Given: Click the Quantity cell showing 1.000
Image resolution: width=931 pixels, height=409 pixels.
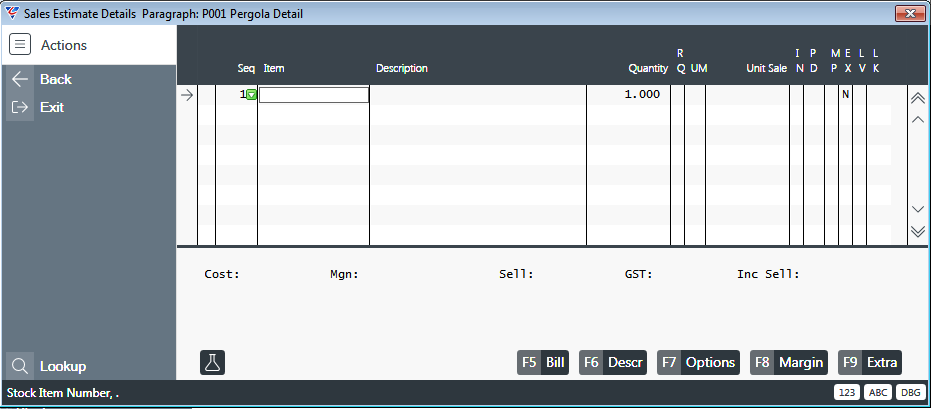Looking at the screenshot, I should pyautogui.click(x=628, y=95).
